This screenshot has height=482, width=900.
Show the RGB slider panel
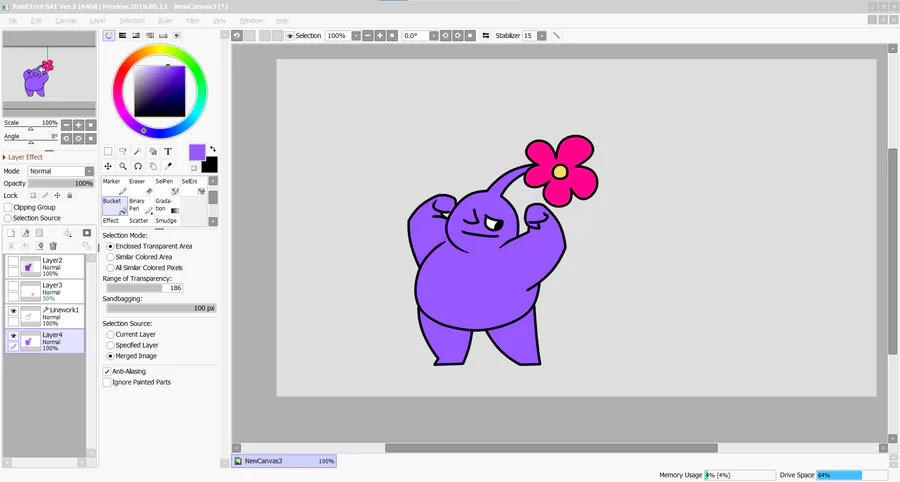[122, 36]
